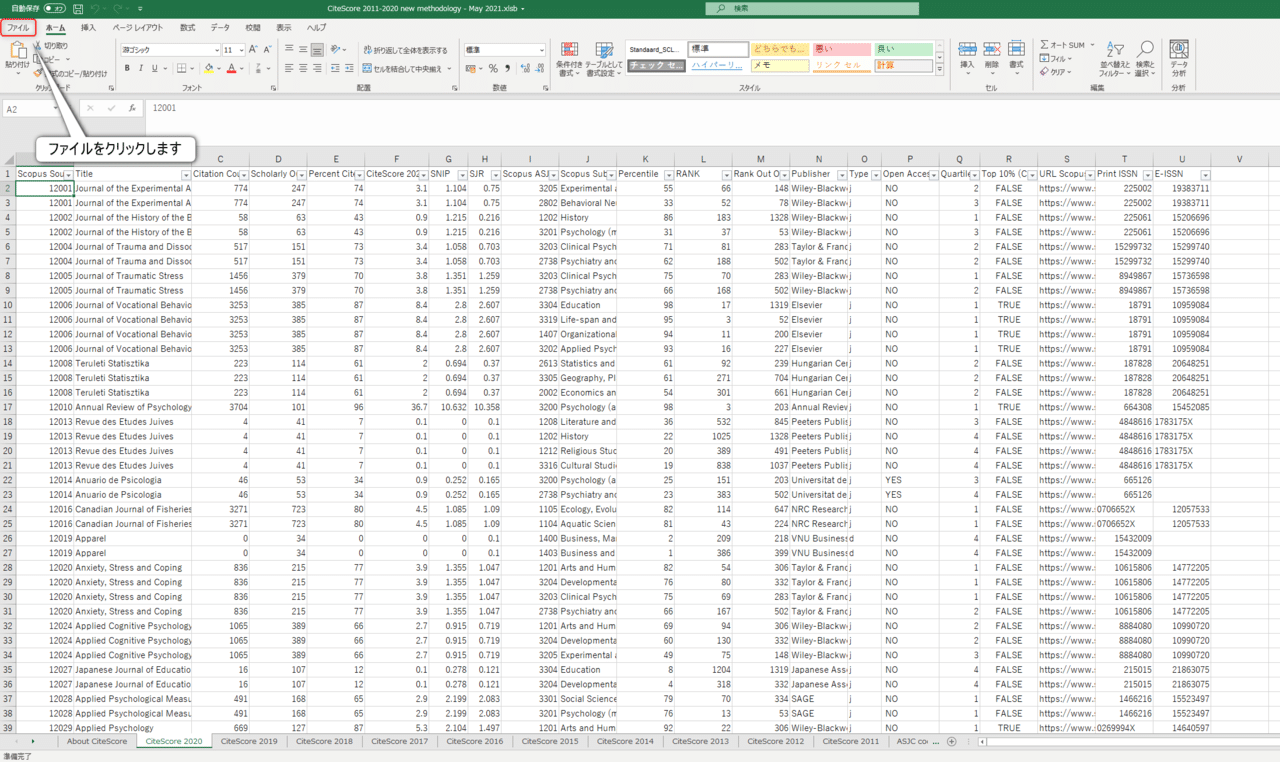The width and height of the screenshot is (1280, 762).
Task: Decrease font size with smaller A icon
Action: point(267,49)
